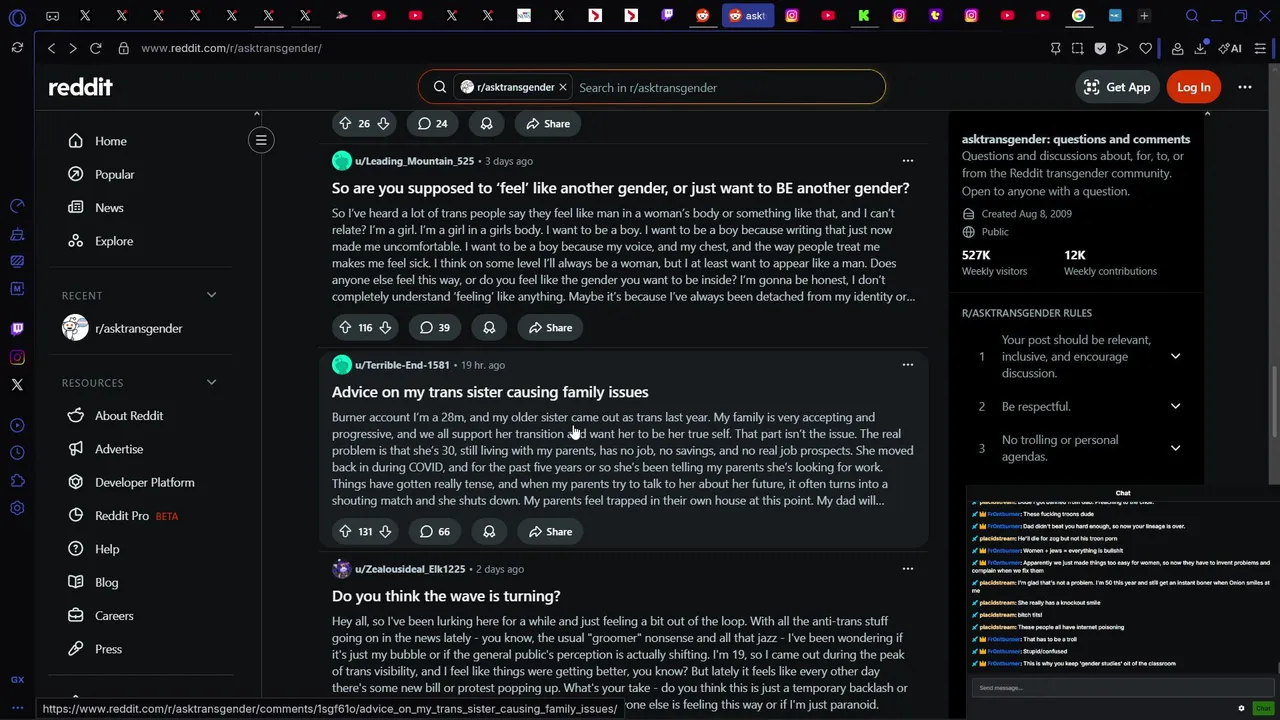Open the 24 comments on top post
This screenshot has height=720, width=1280.
tap(432, 124)
